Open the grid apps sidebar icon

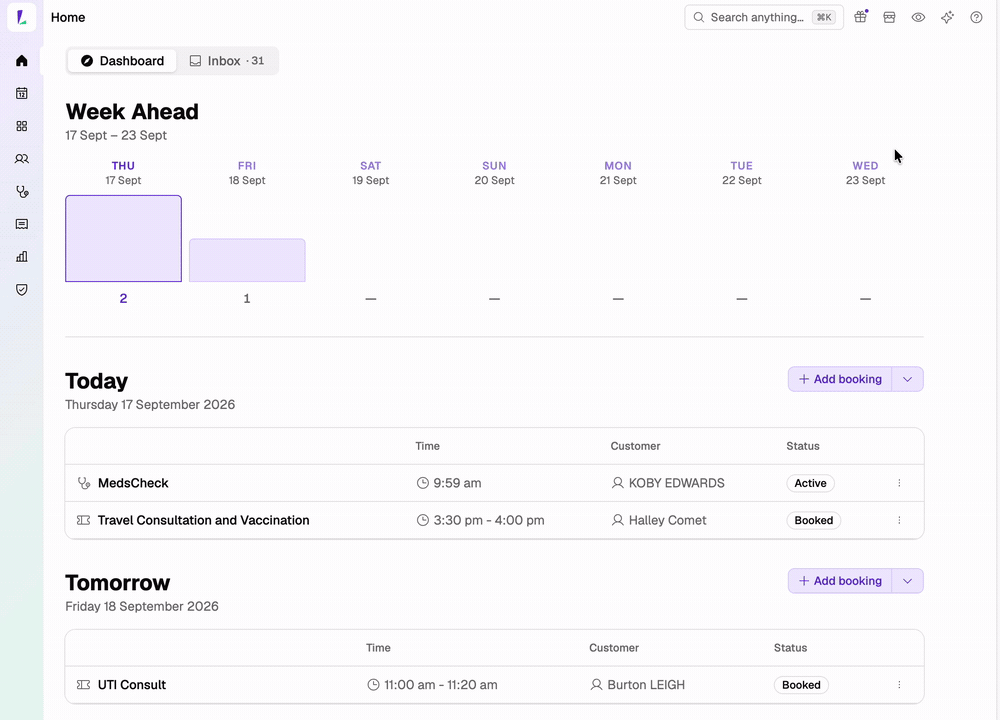[x=22, y=126]
